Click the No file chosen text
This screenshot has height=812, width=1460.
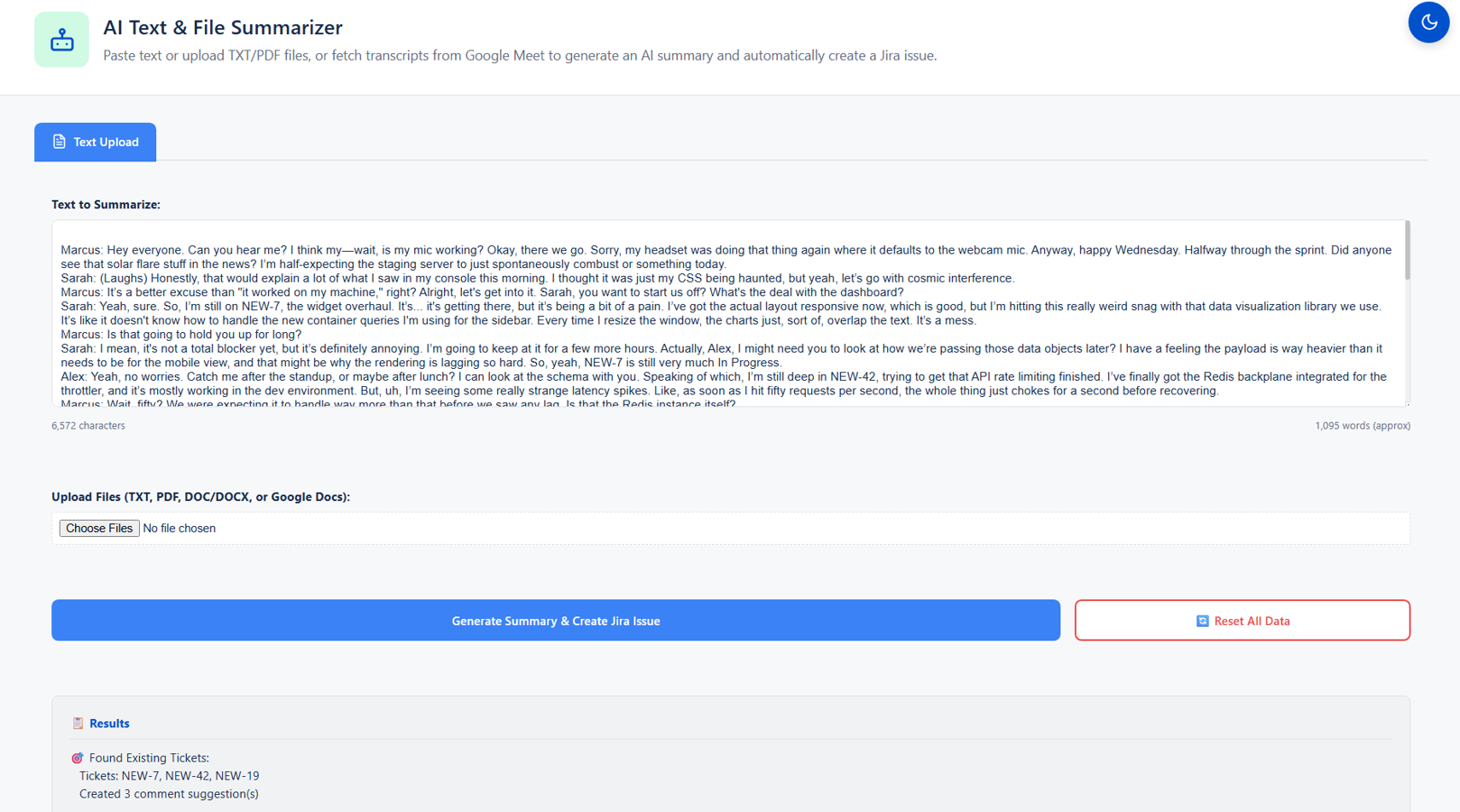[180, 529]
